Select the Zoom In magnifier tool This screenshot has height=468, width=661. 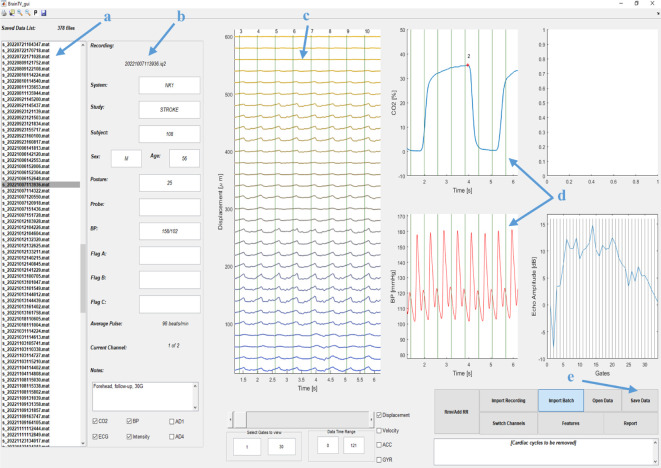(x=20, y=13)
